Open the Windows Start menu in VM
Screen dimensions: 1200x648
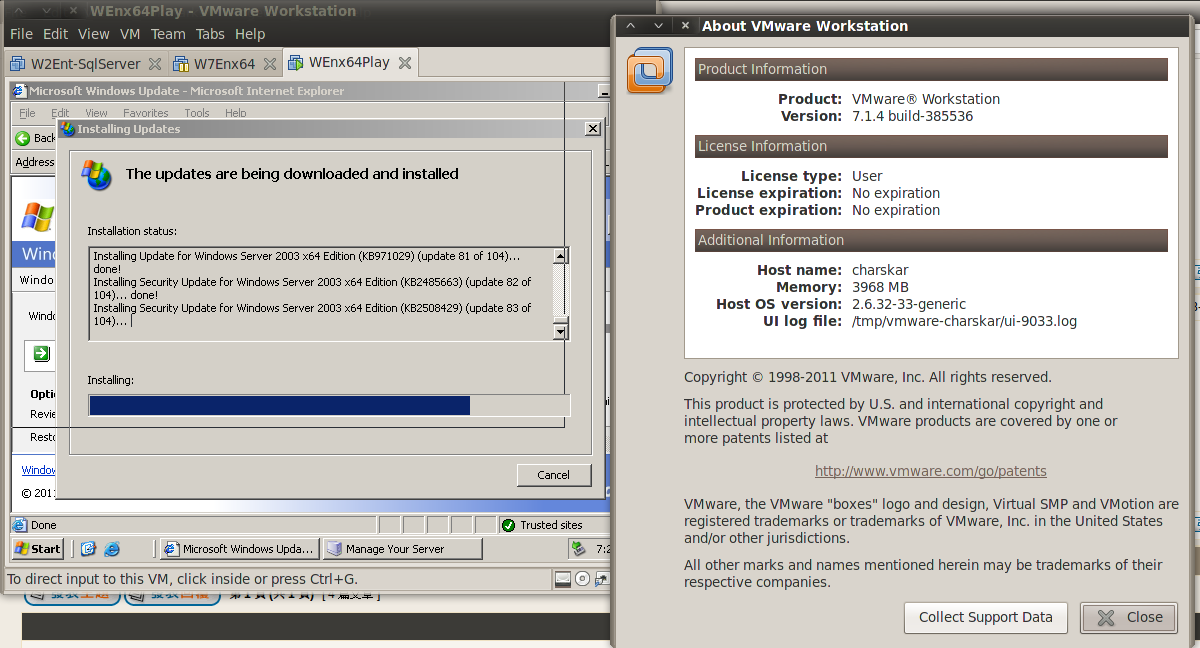tap(38, 549)
